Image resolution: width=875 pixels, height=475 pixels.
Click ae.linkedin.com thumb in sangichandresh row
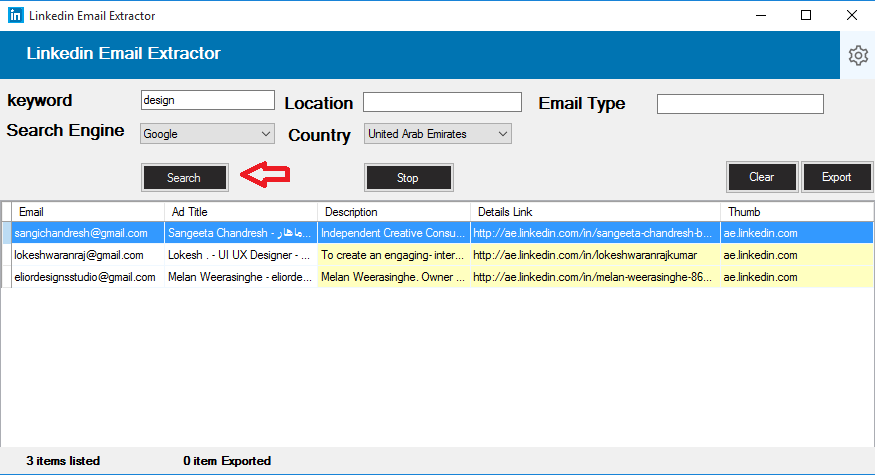tap(797, 233)
